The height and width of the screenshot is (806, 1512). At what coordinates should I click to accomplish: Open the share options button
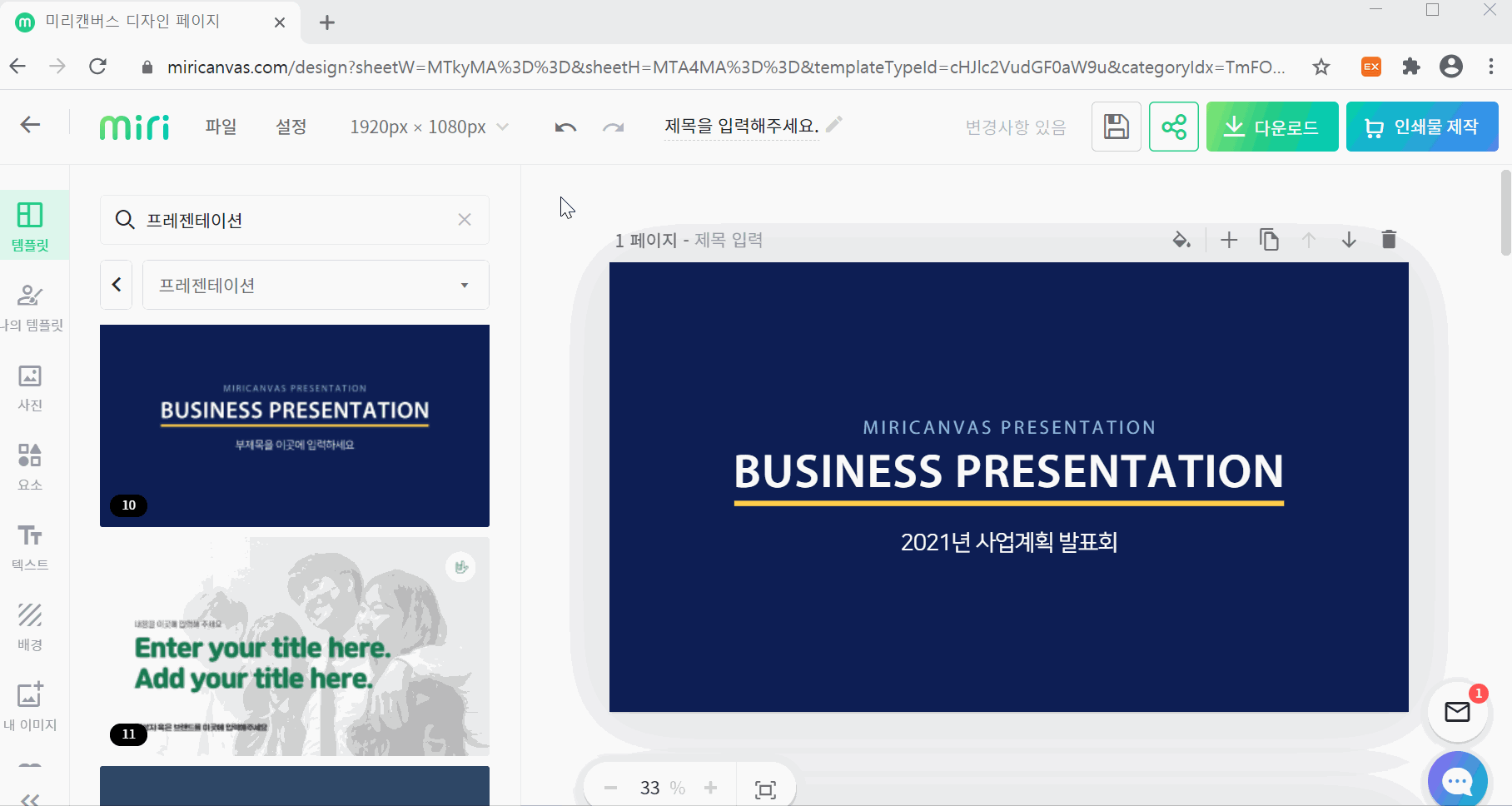pyautogui.click(x=1174, y=127)
